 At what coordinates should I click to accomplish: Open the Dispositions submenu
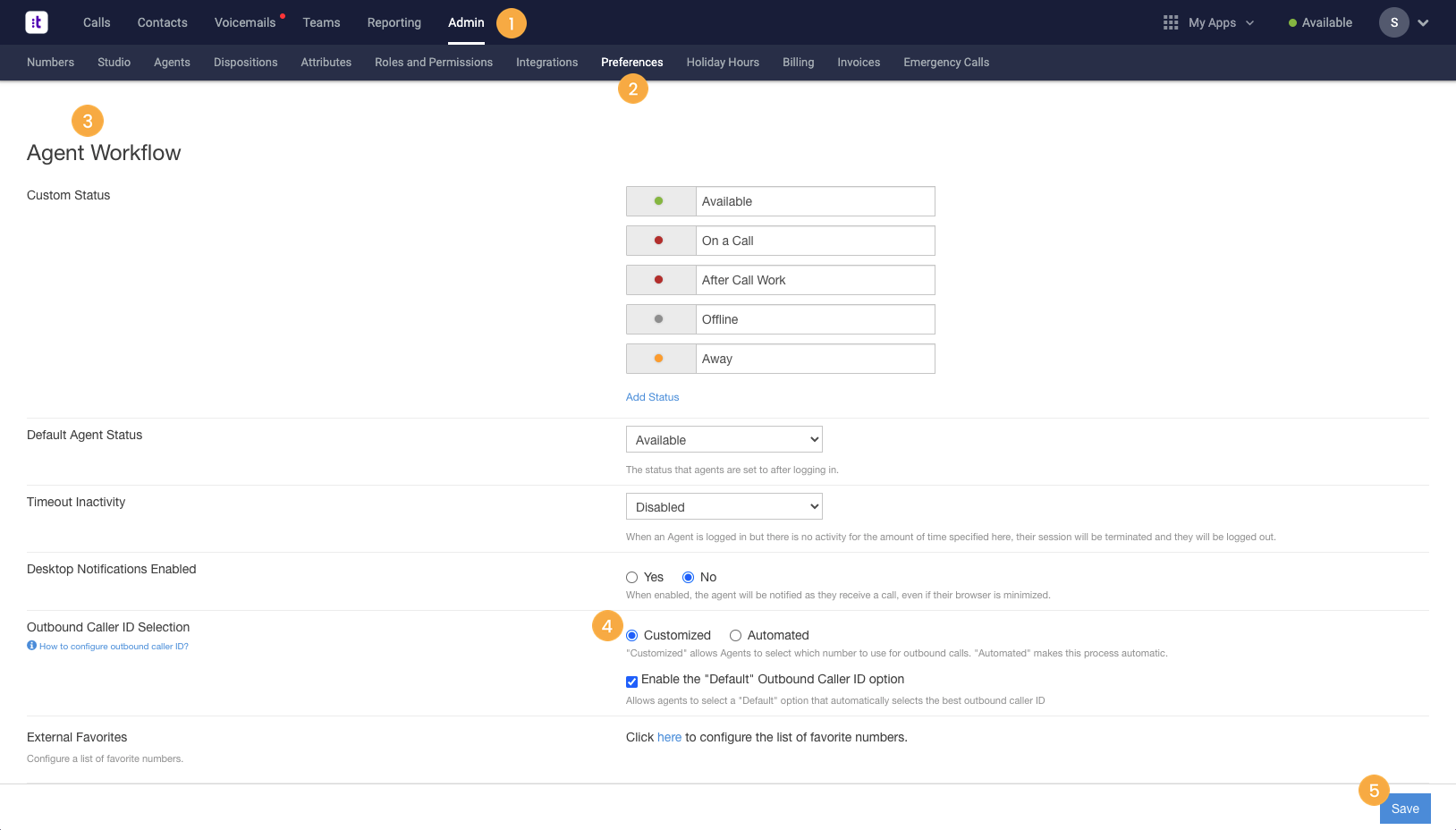tap(245, 63)
